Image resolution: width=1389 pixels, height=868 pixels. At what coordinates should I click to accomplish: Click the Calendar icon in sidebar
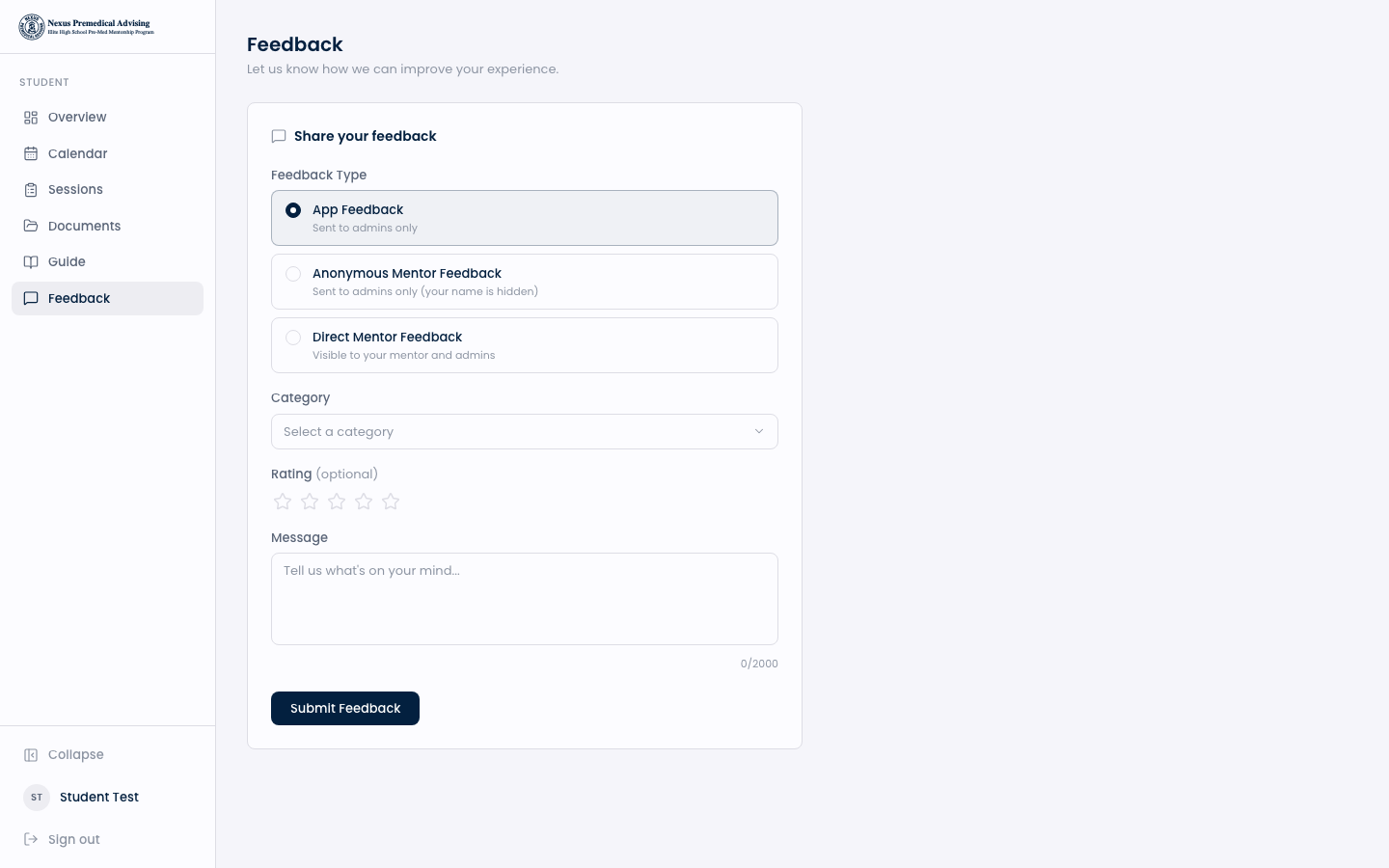(31, 154)
